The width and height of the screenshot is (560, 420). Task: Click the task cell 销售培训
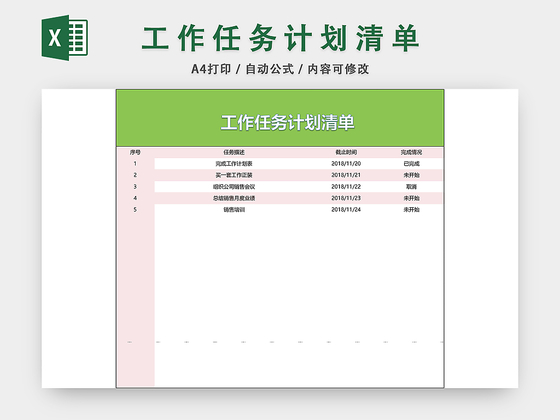pos(234,209)
